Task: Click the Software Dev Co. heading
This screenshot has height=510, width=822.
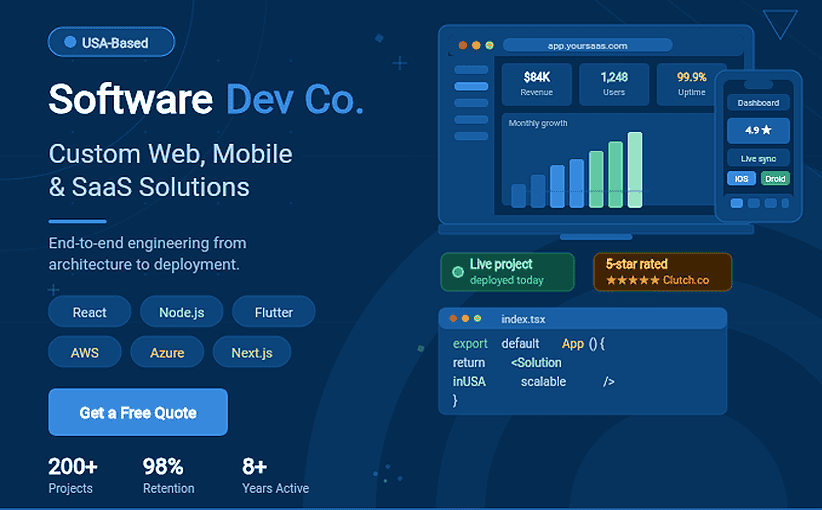Action: click(x=206, y=99)
